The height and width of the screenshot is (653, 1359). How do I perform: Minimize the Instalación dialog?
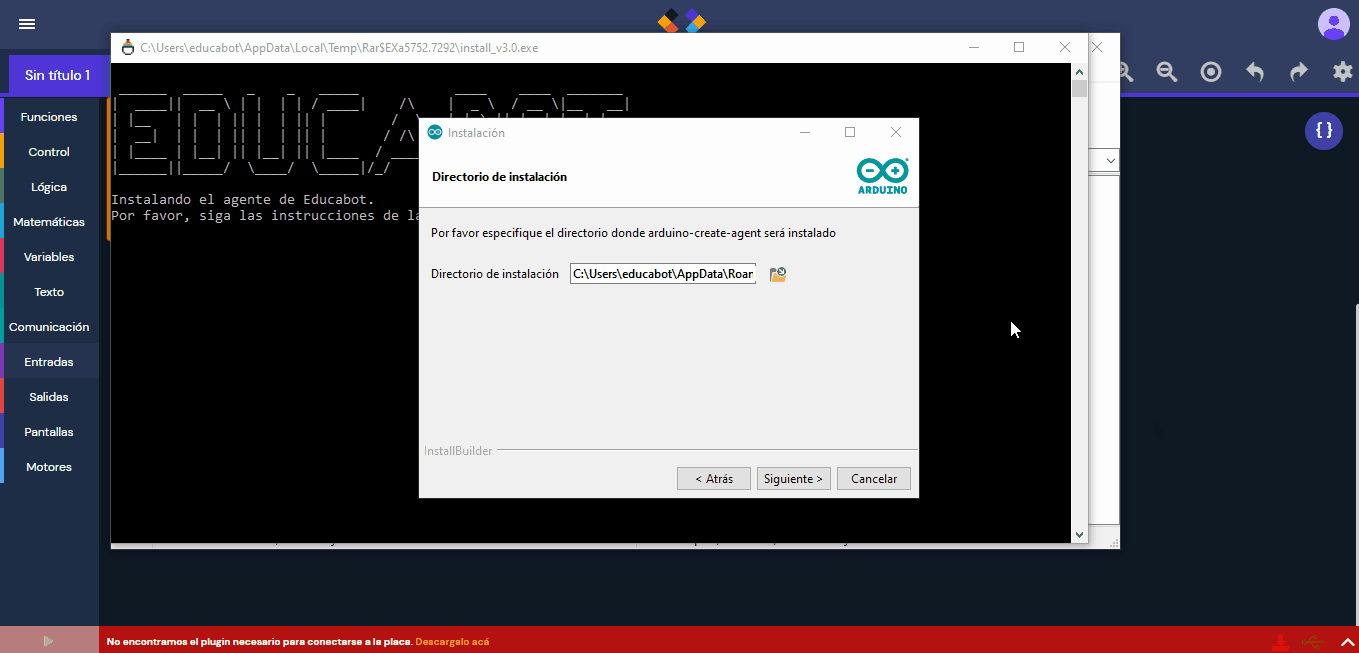(804, 132)
